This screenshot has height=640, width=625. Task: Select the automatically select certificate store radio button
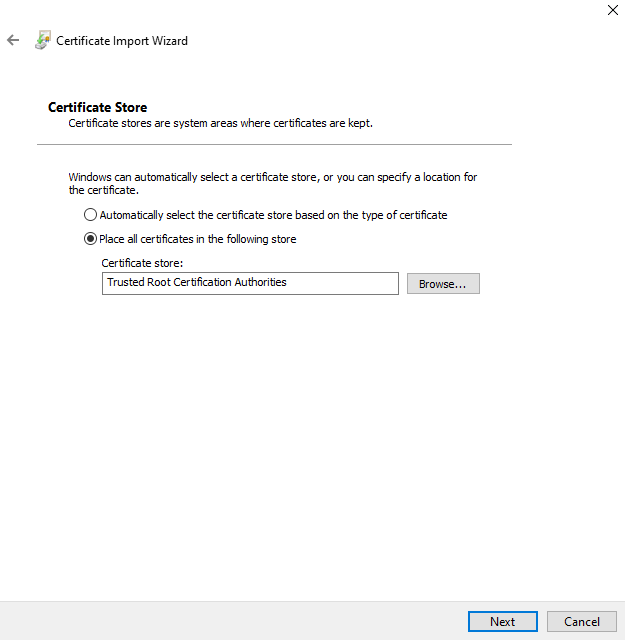click(91, 215)
